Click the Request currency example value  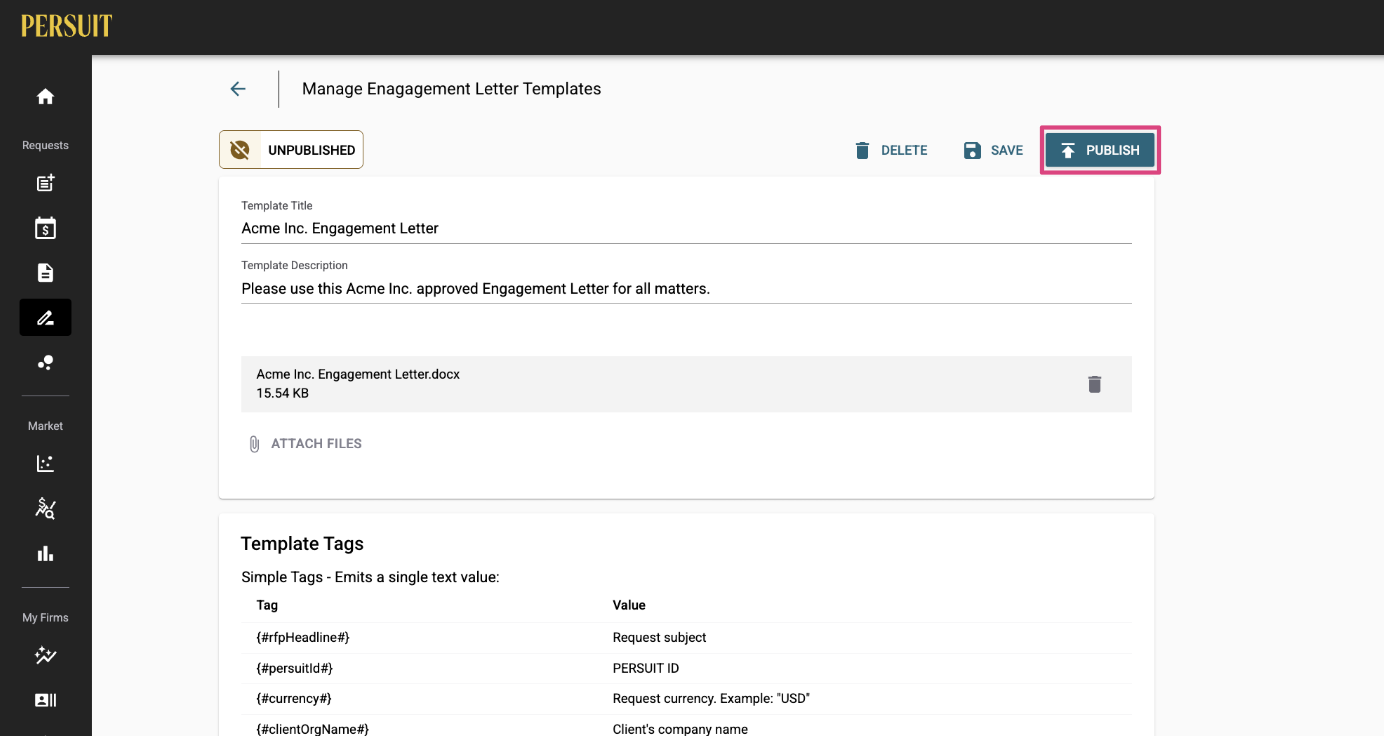(x=711, y=698)
